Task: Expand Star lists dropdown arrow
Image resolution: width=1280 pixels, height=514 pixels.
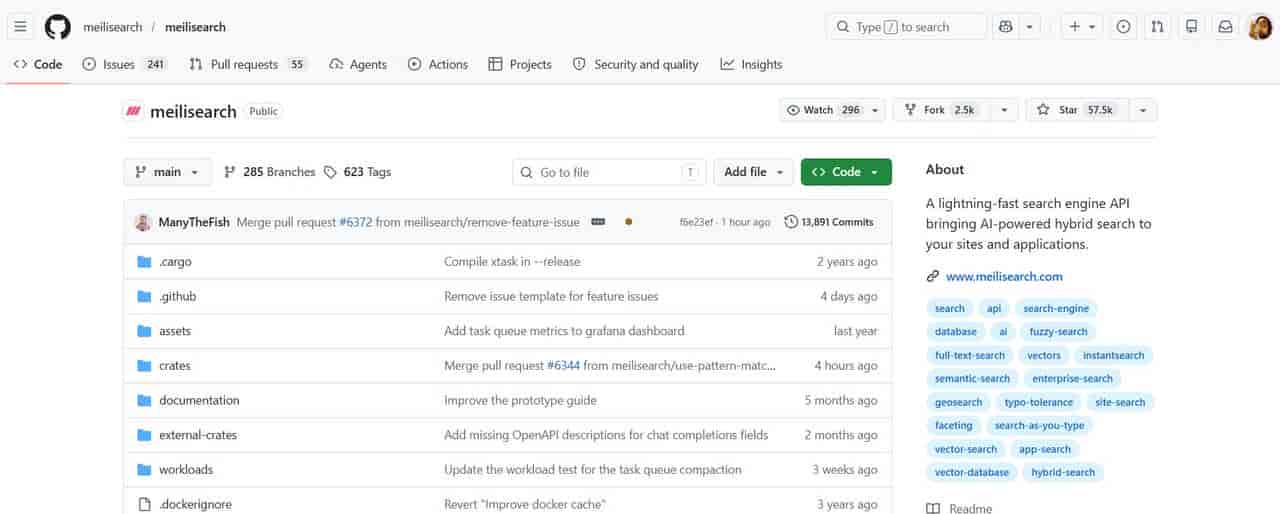Action: 1143,110
